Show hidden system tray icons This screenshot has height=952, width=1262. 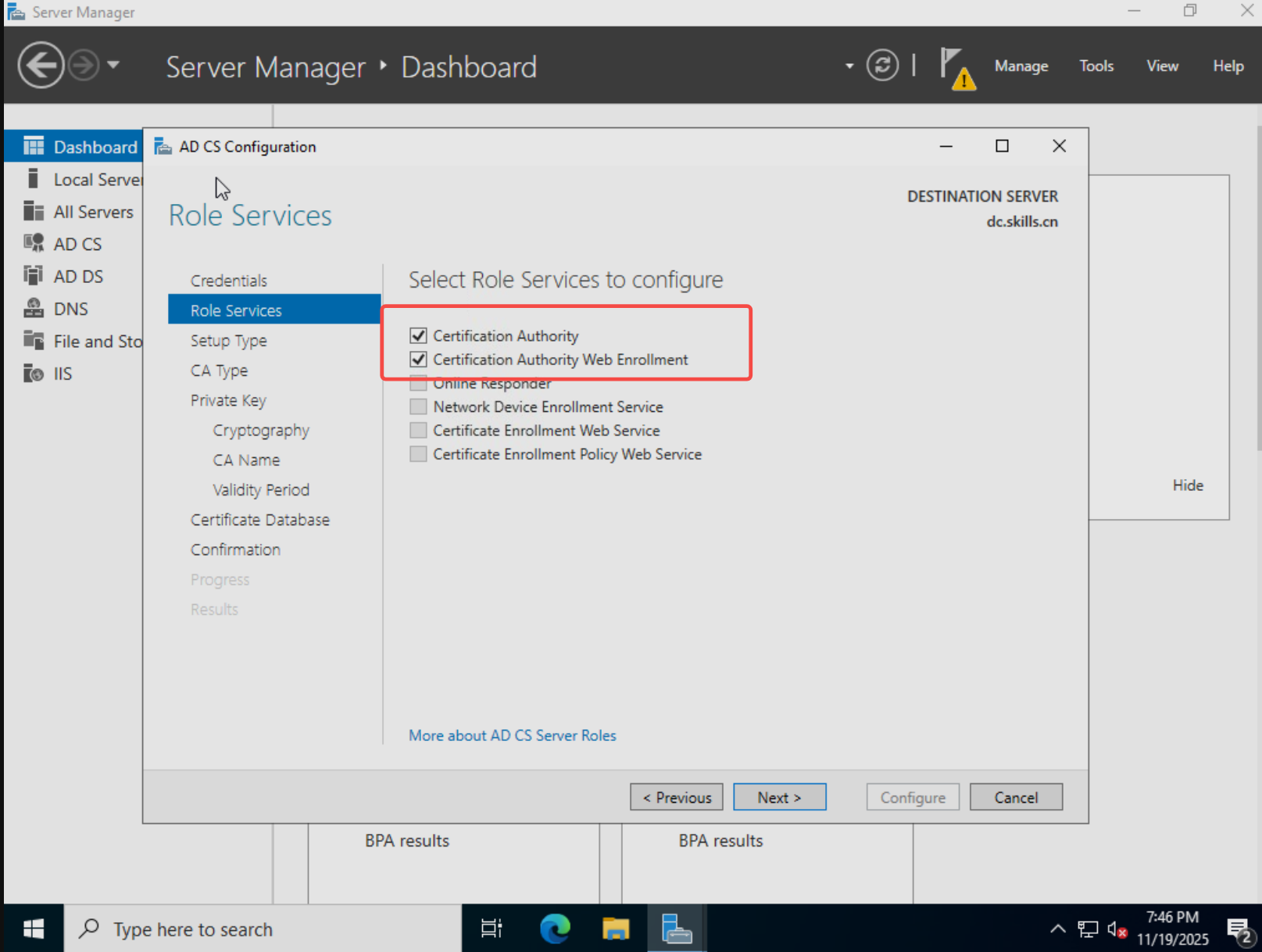(1057, 929)
